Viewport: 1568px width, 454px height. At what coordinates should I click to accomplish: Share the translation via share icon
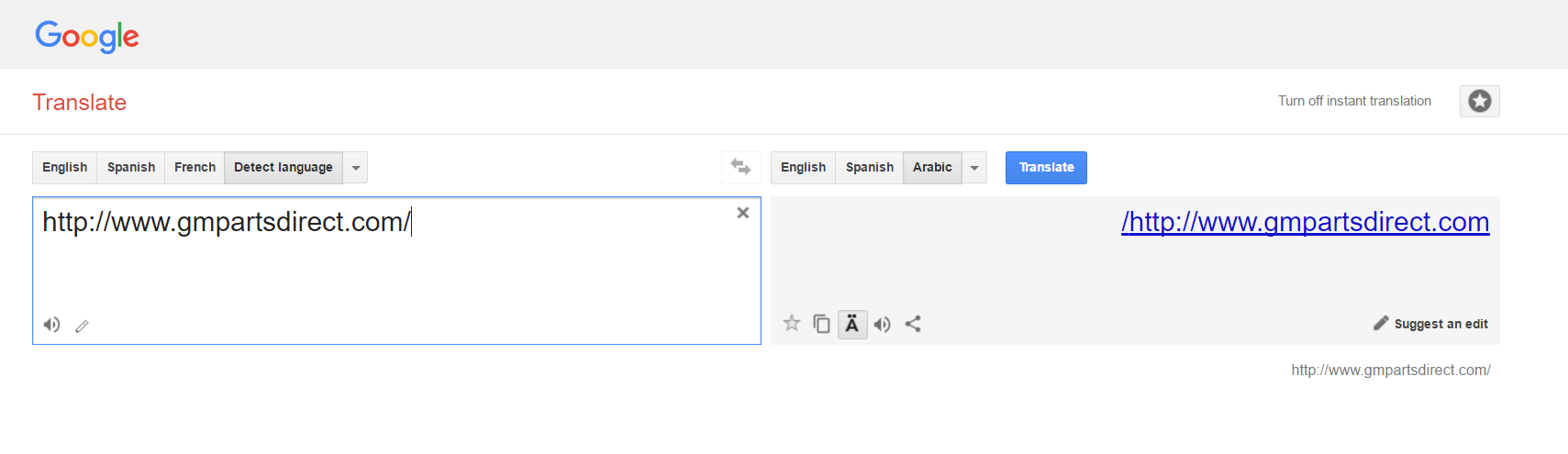(x=913, y=324)
